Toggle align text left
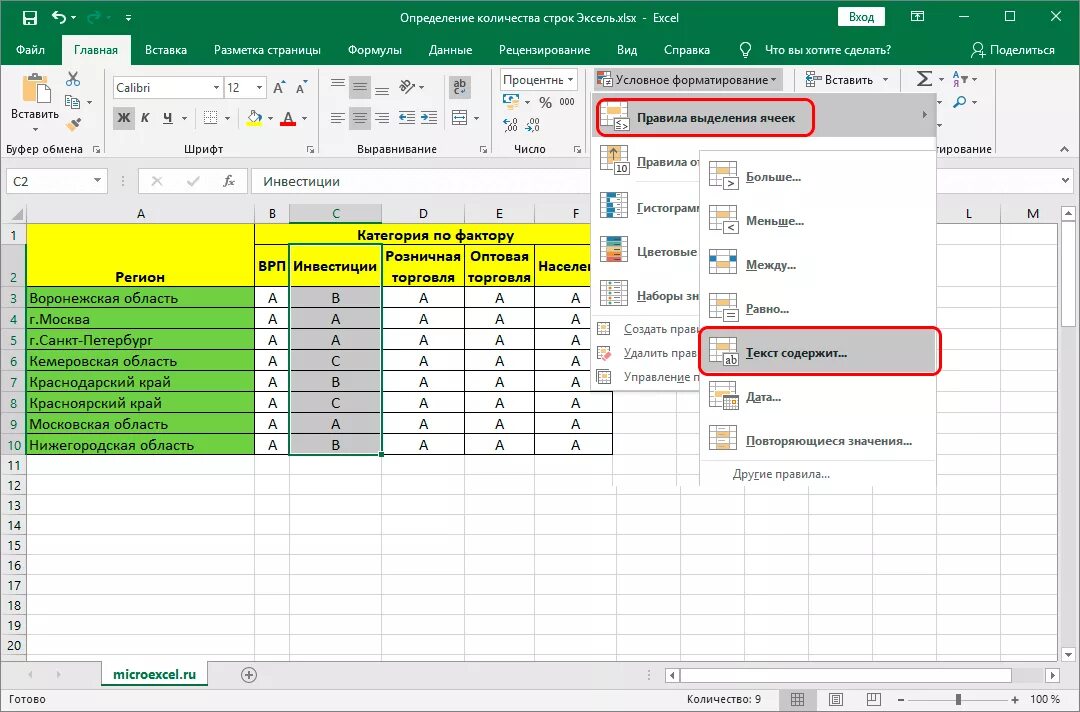This screenshot has width=1080, height=712. tap(337, 118)
